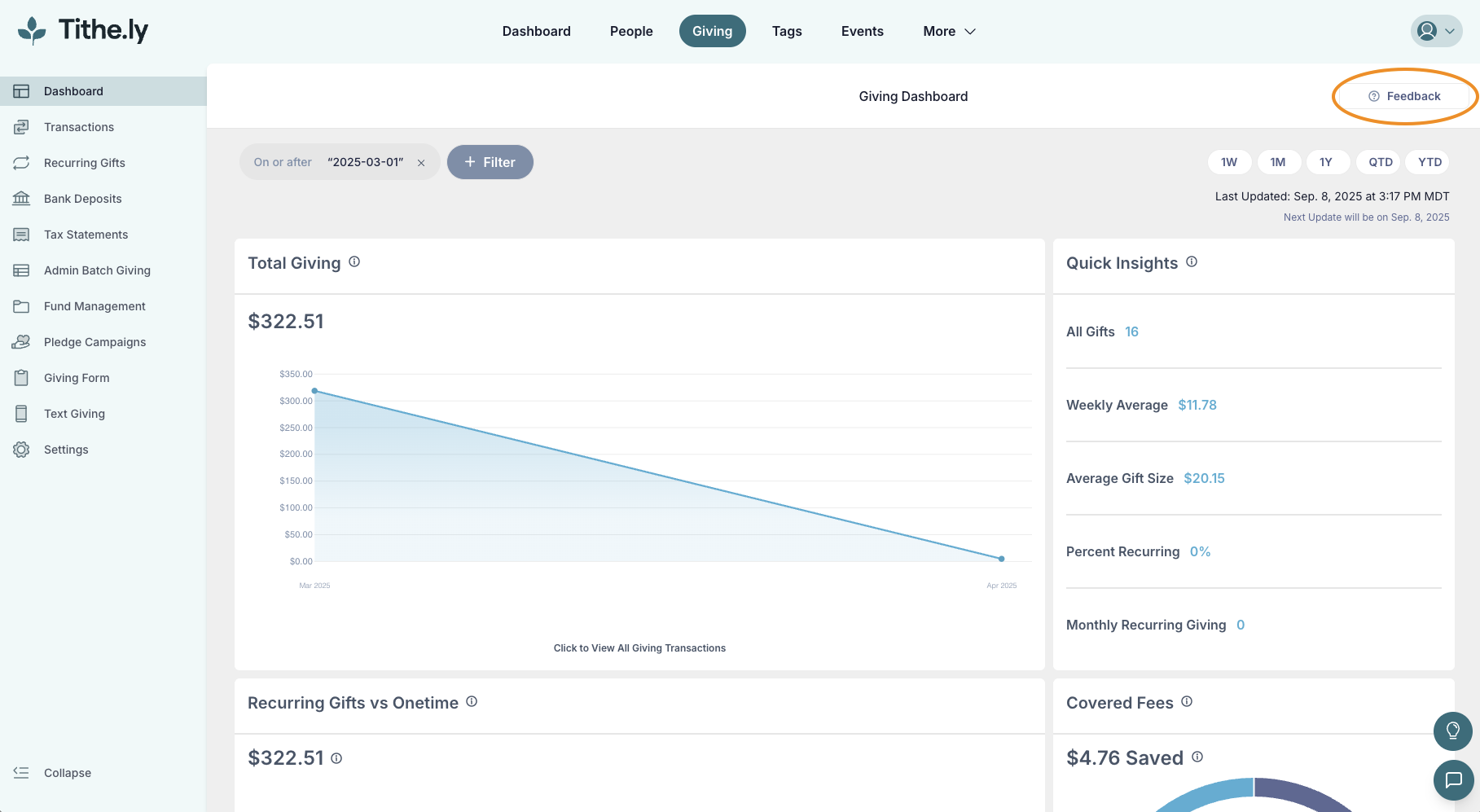1480x812 pixels.
Task: Click the Text Giving phone icon
Action: pos(21,414)
